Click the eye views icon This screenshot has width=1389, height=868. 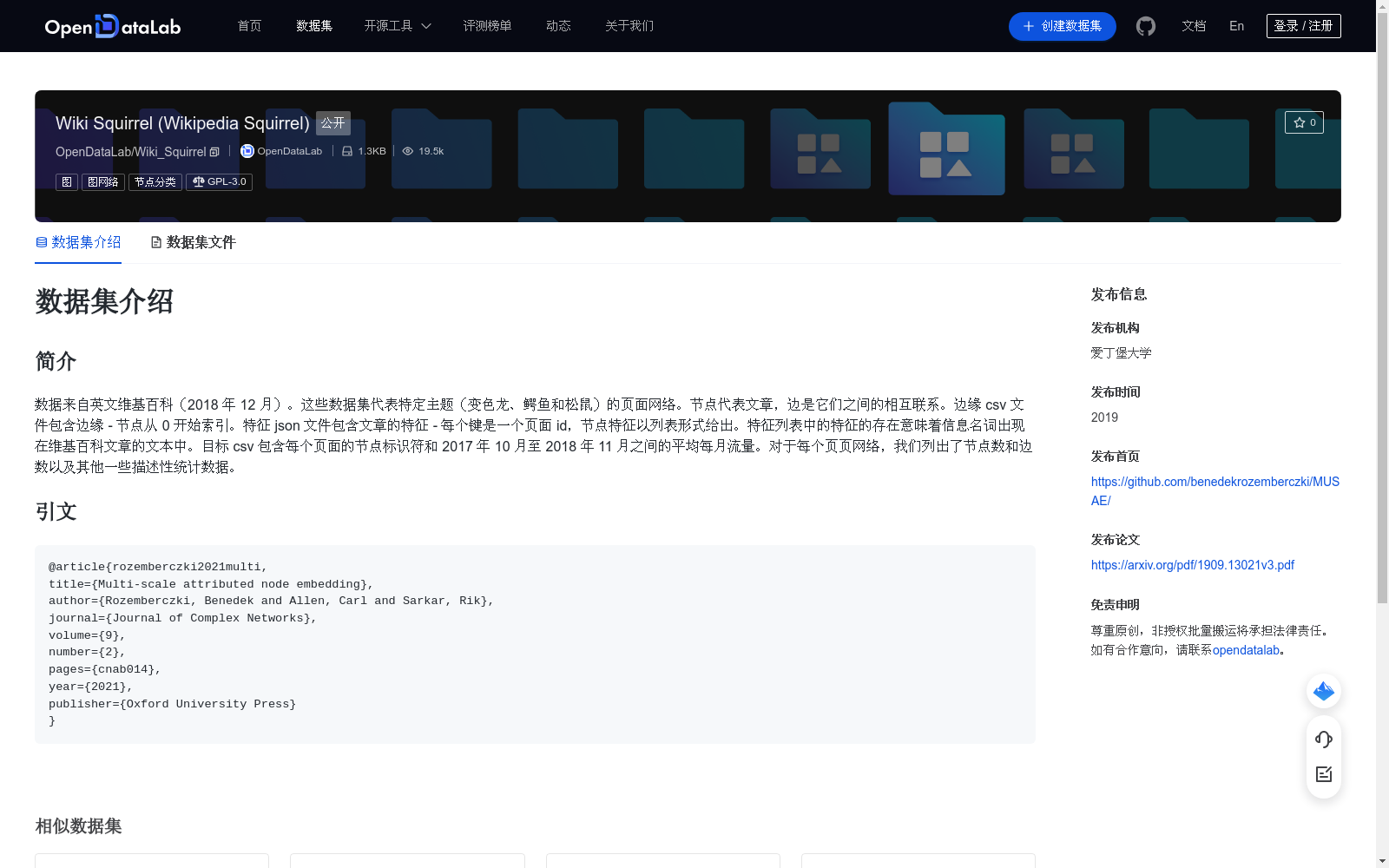pyautogui.click(x=408, y=151)
